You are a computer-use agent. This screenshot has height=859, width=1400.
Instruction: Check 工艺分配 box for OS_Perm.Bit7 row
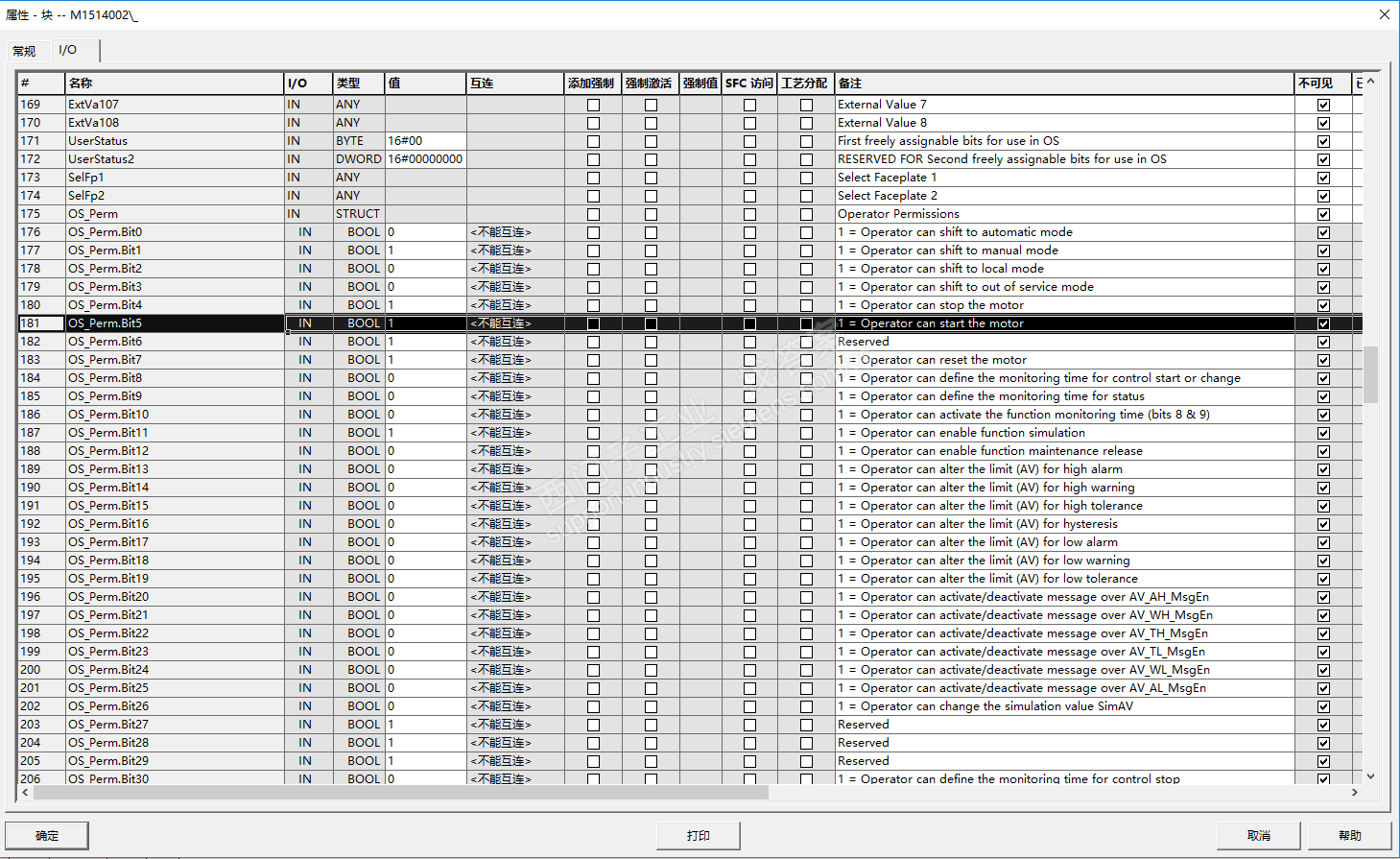pos(806,360)
